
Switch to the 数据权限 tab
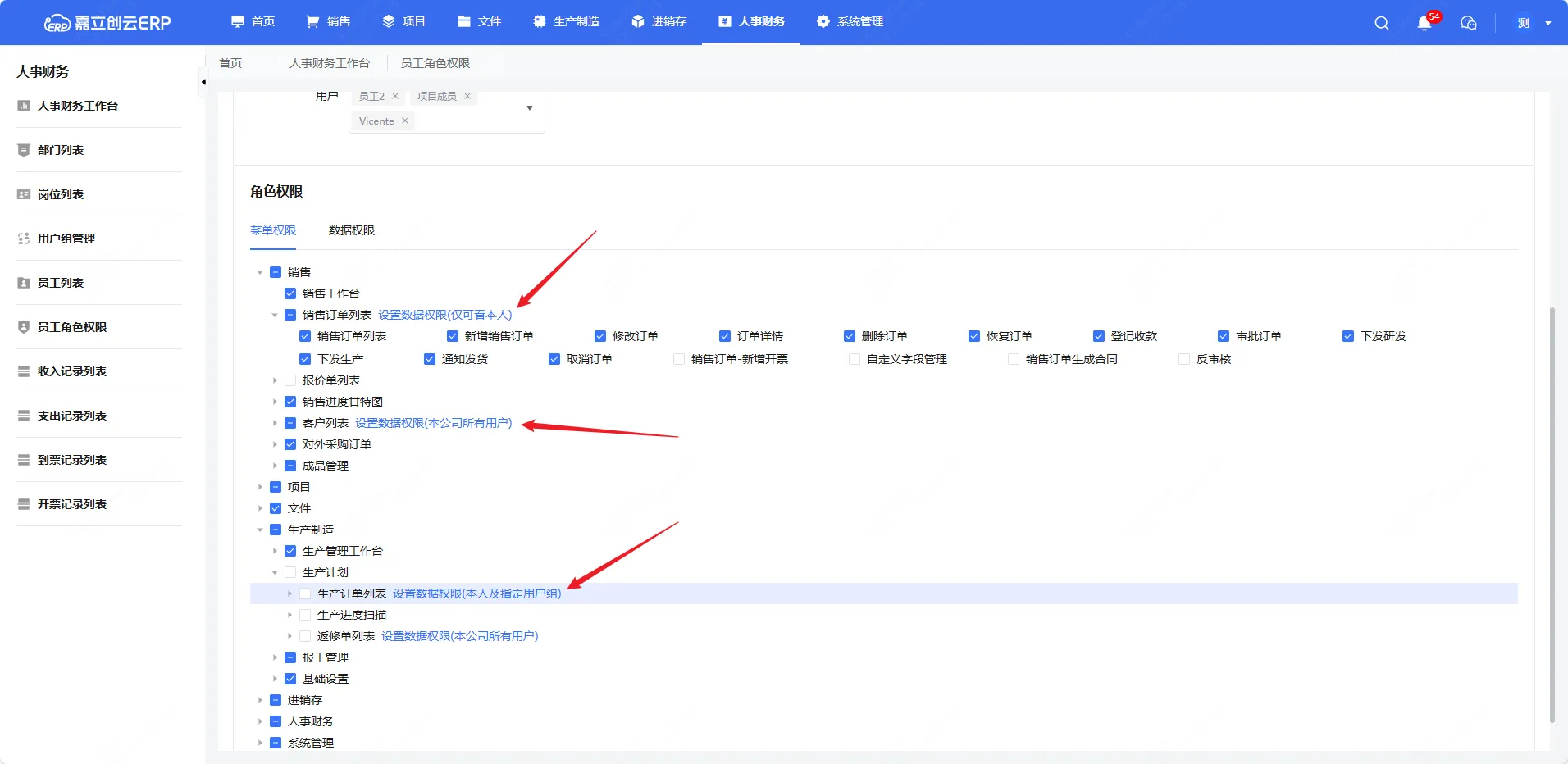coord(351,230)
